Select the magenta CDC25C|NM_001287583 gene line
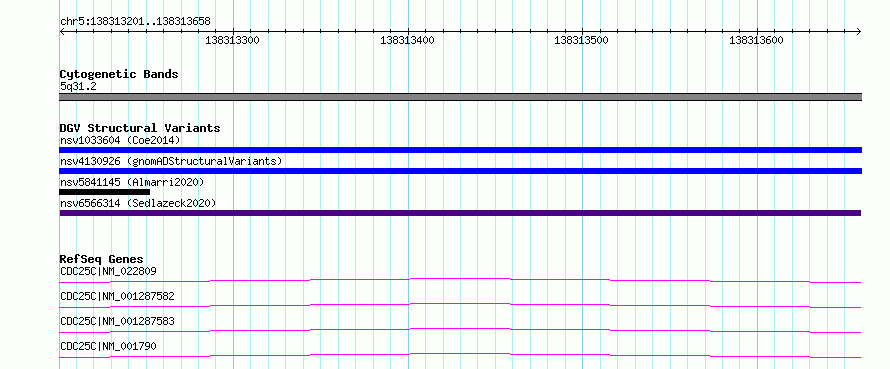The width and height of the screenshot is (890, 369). coord(460,330)
